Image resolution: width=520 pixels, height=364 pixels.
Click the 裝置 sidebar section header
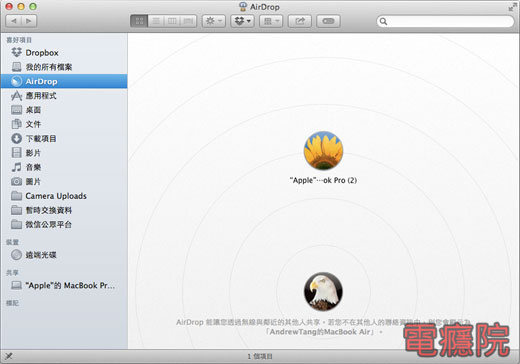click(13, 242)
